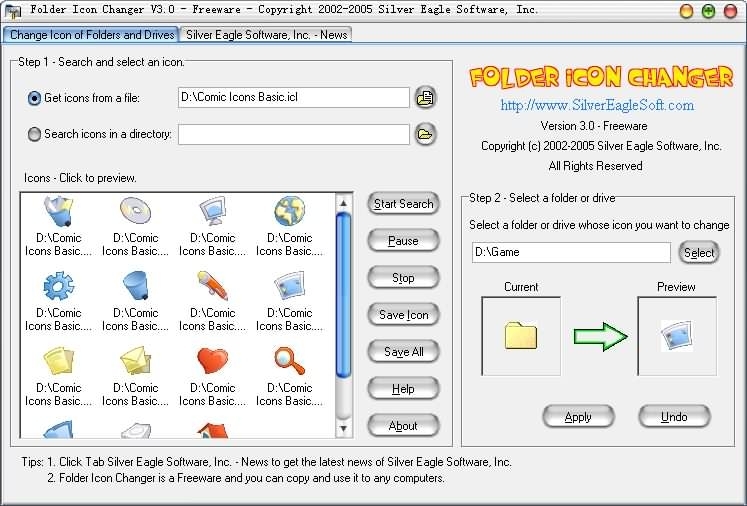The height and width of the screenshot is (506, 747).
Task: Click the Save All button
Action: pyautogui.click(x=404, y=352)
